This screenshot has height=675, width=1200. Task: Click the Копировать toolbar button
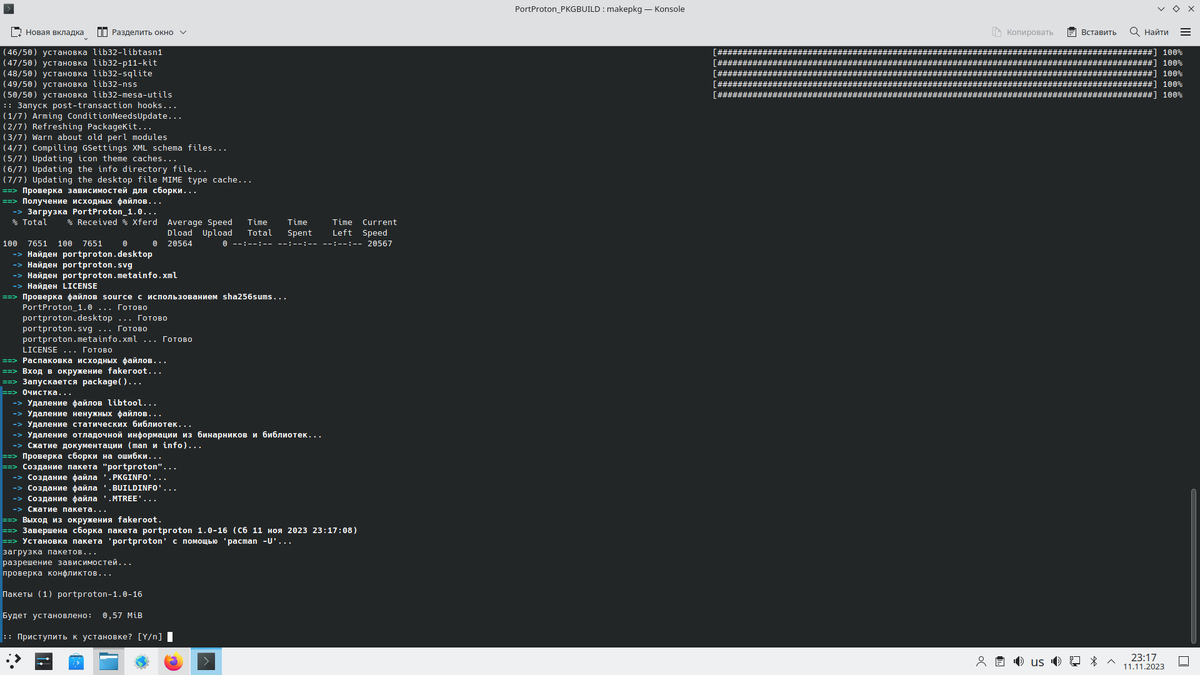pyautogui.click(x=1024, y=32)
